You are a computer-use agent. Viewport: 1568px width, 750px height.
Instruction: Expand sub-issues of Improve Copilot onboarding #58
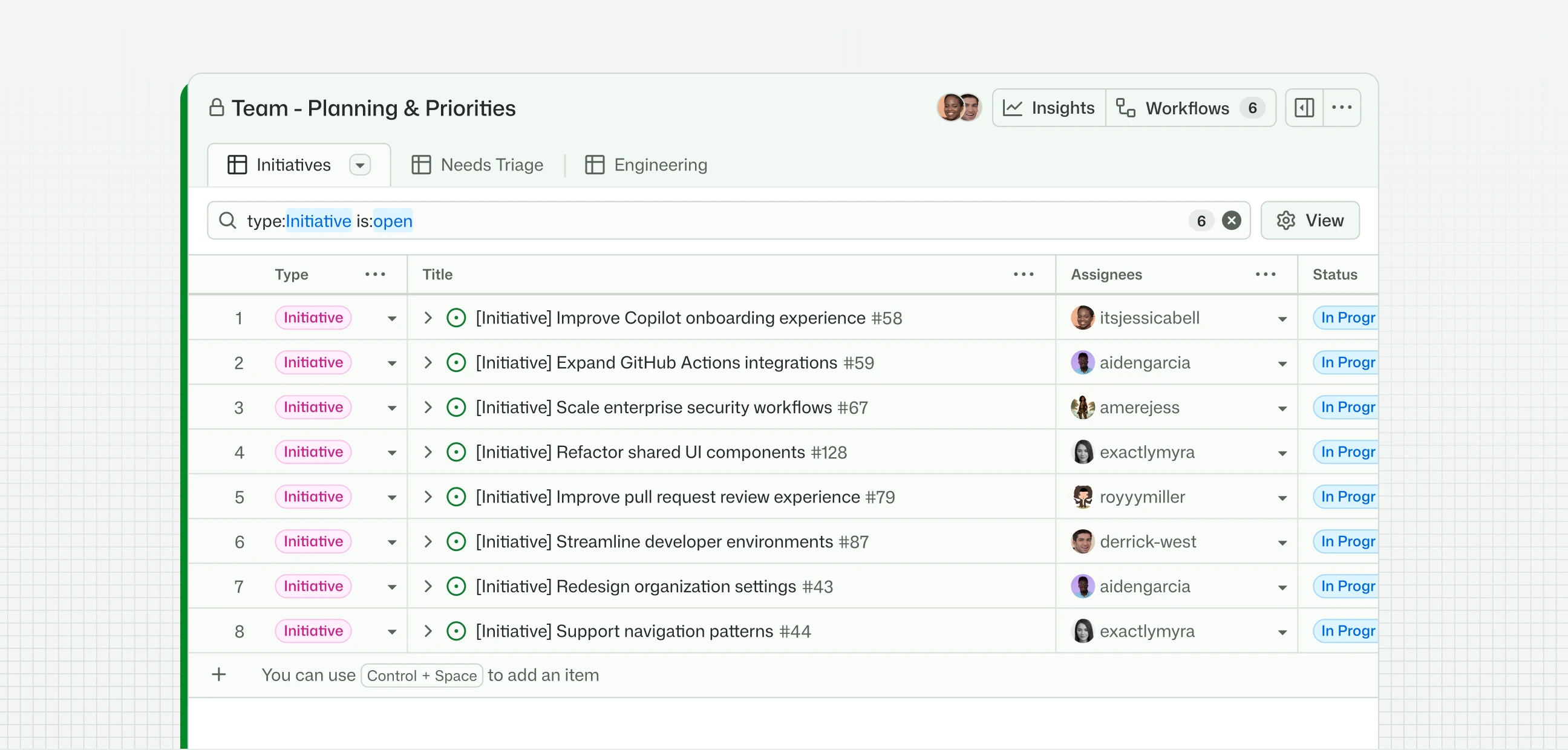pyautogui.click(x=428, y=318)
